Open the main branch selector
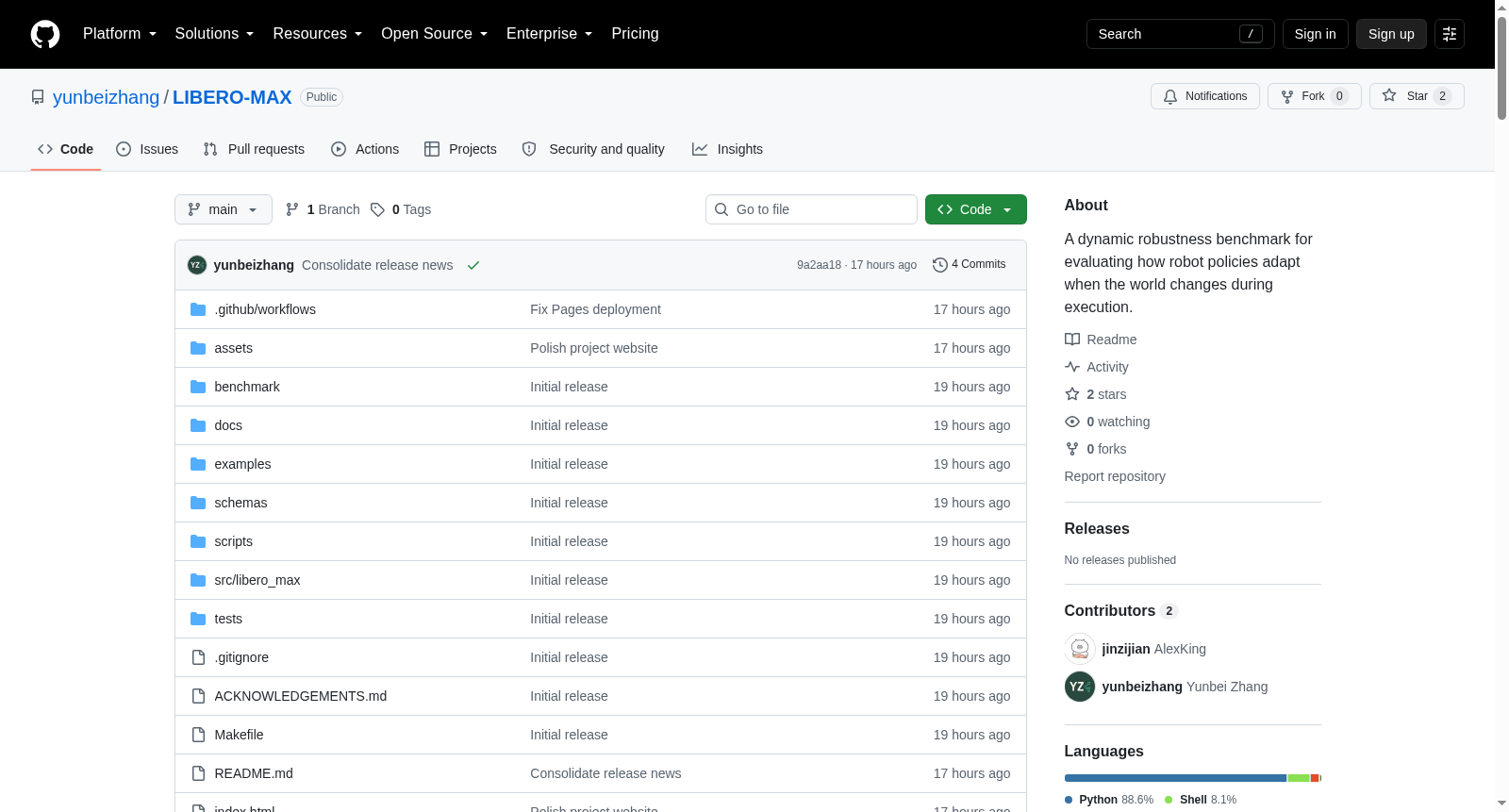 tap(224, 209)
